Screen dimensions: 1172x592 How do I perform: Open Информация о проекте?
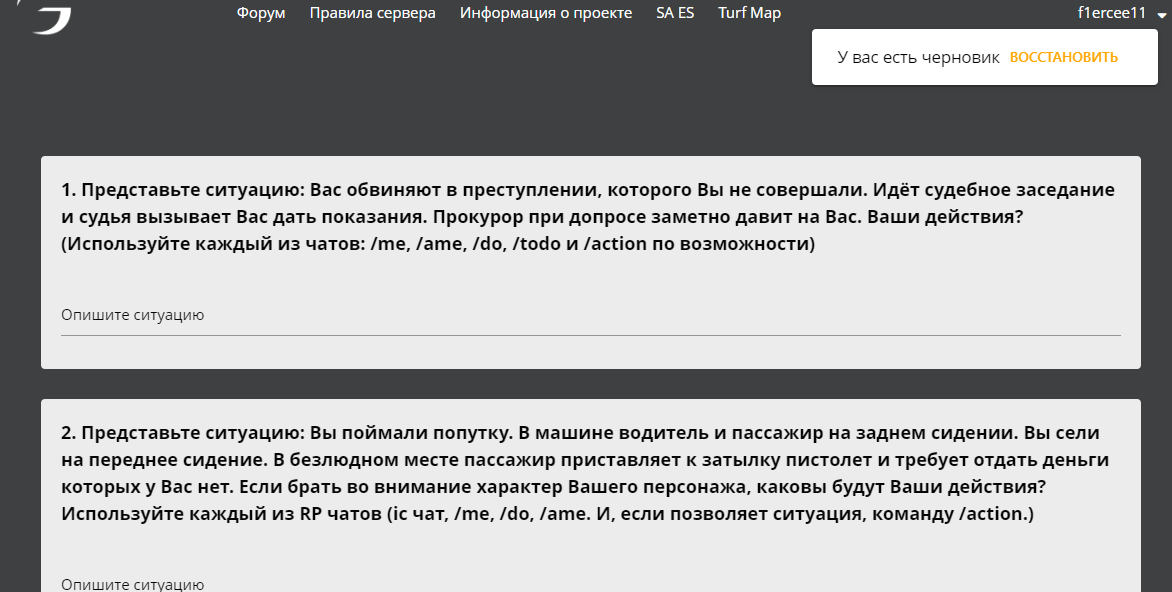[545, 13]
